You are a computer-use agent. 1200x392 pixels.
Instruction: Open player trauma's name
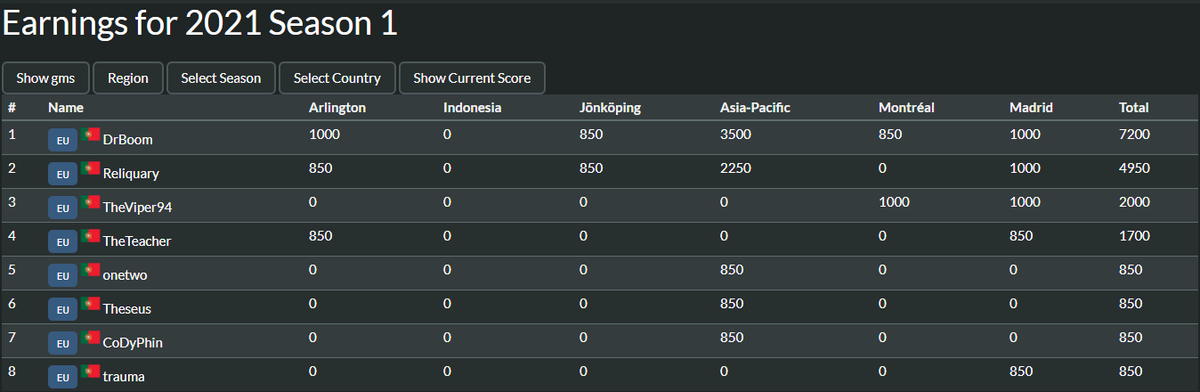[x=124, y=378]
